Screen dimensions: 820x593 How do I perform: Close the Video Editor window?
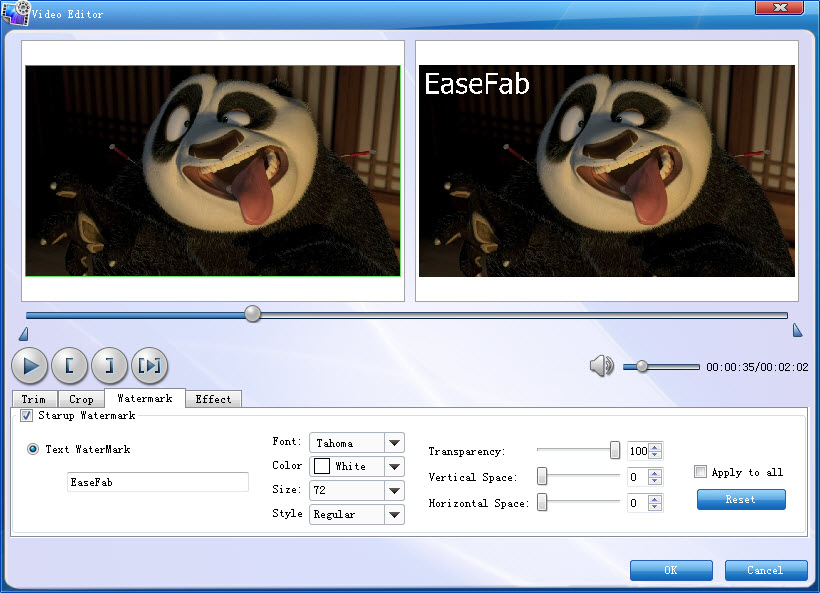pyautogui.click(x=780, y=7)
